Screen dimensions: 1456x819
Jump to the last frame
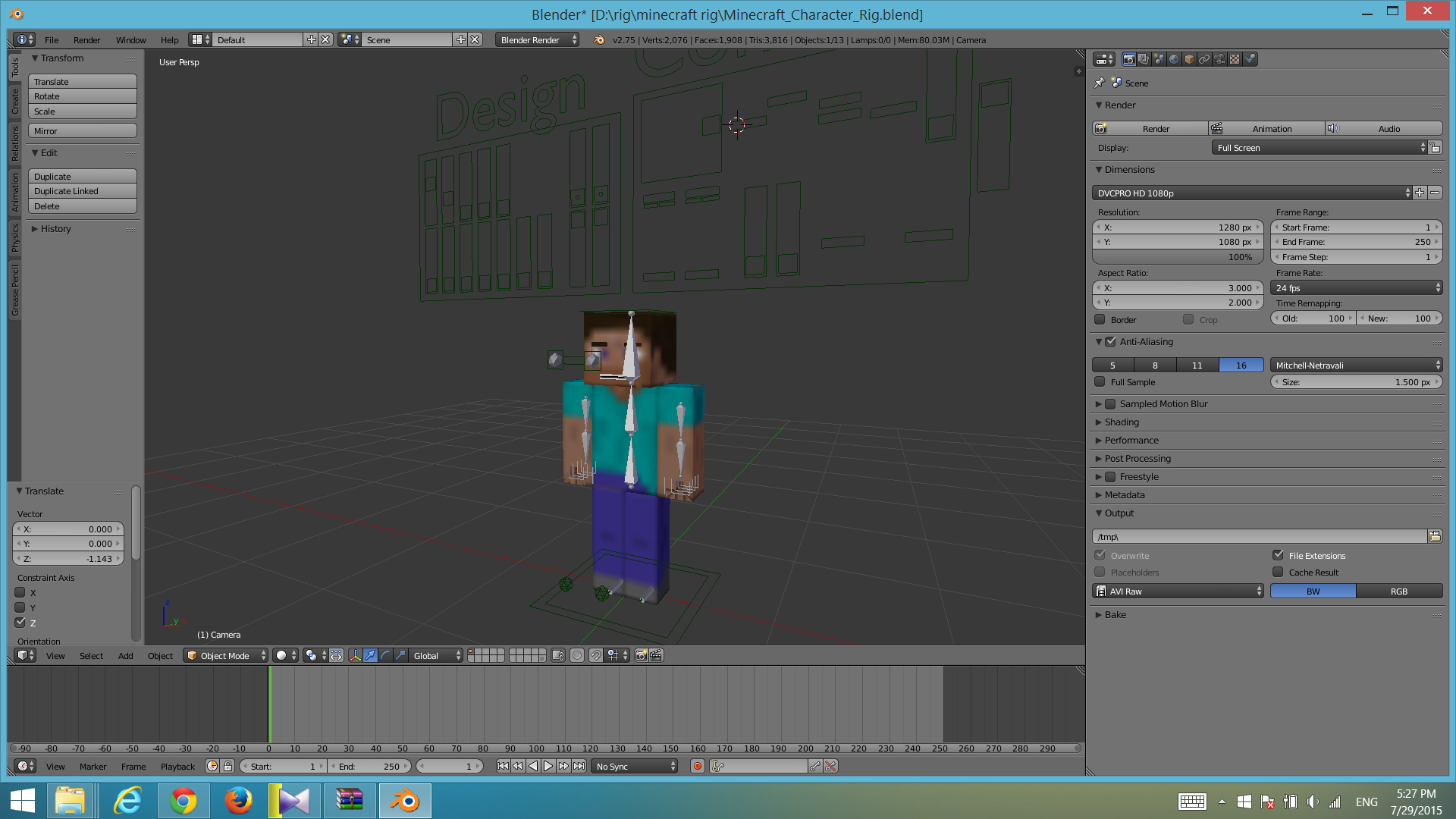(579, 766)
